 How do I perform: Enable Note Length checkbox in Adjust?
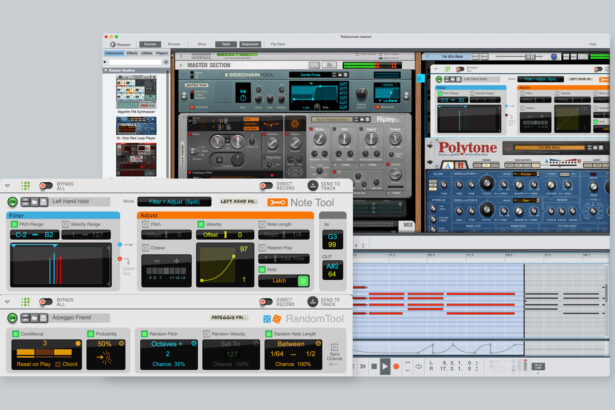(x=262, y=224)
